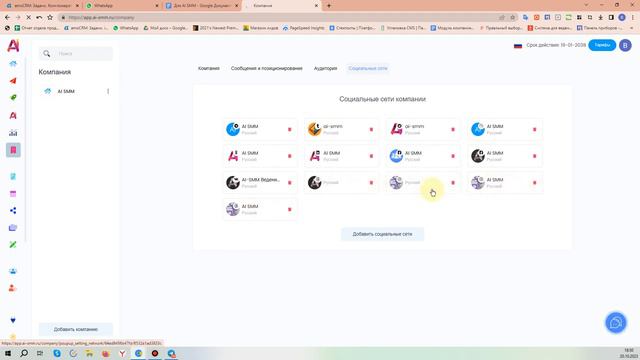Open the red paper-plane icon in sidebar
The image size is (640, 360).
(x=13, y=80)
